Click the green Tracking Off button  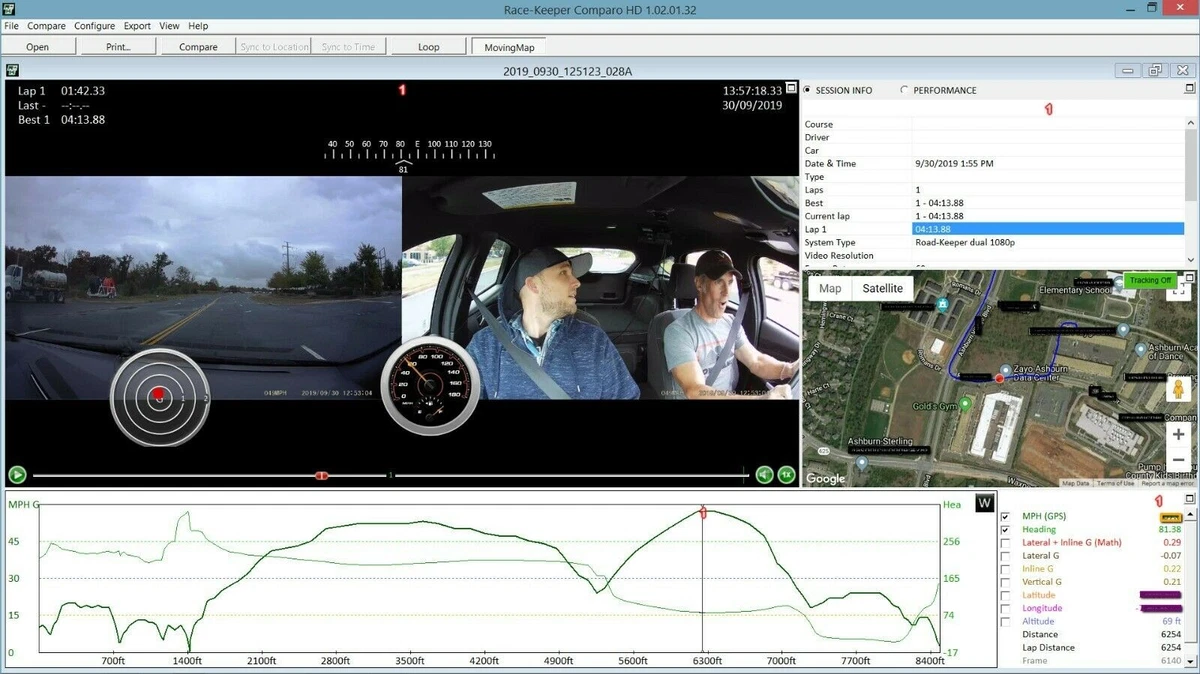(x=1149, y=281)
